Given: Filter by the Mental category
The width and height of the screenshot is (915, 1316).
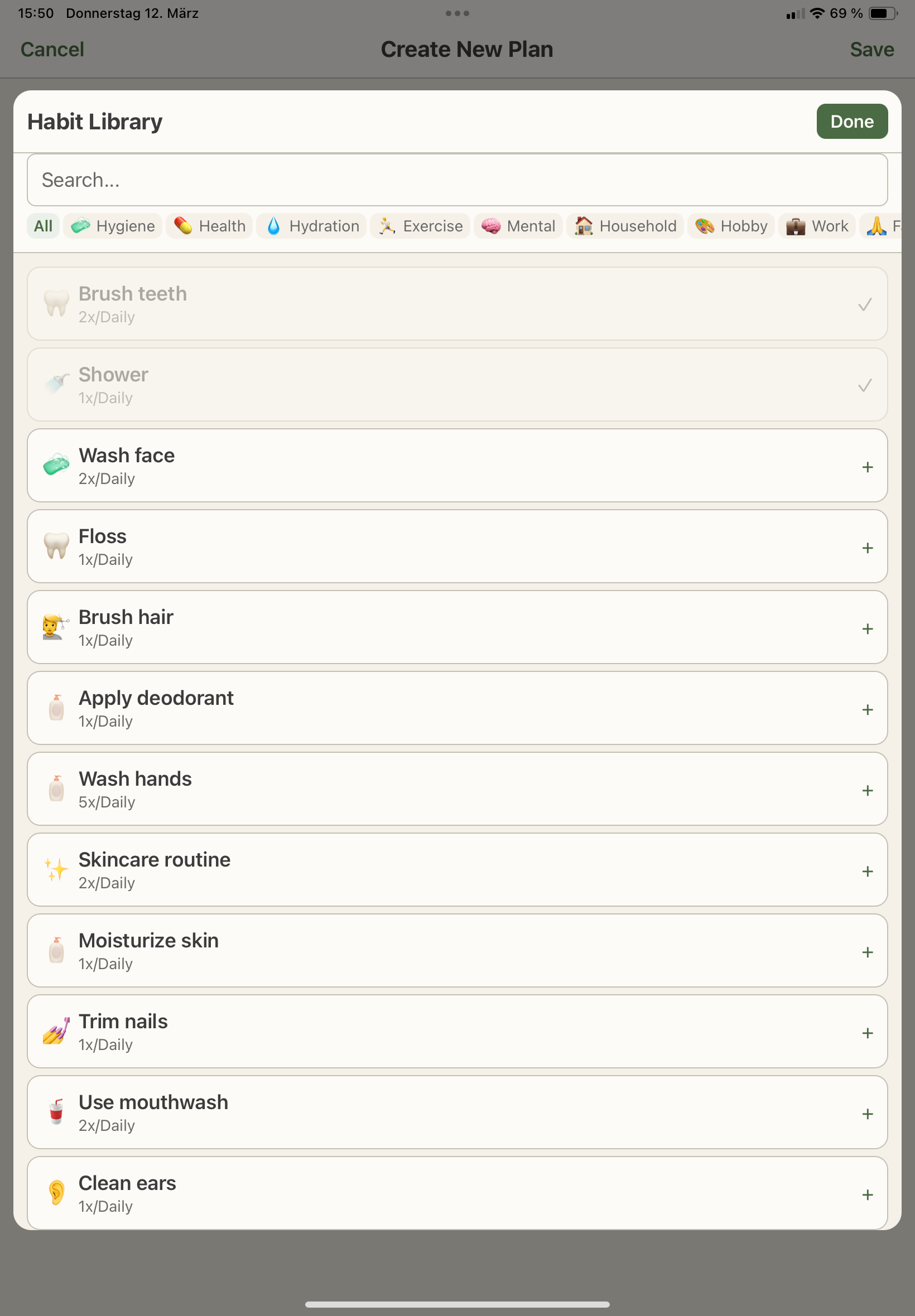Looking at the screenshot, I should pos(518,226).
